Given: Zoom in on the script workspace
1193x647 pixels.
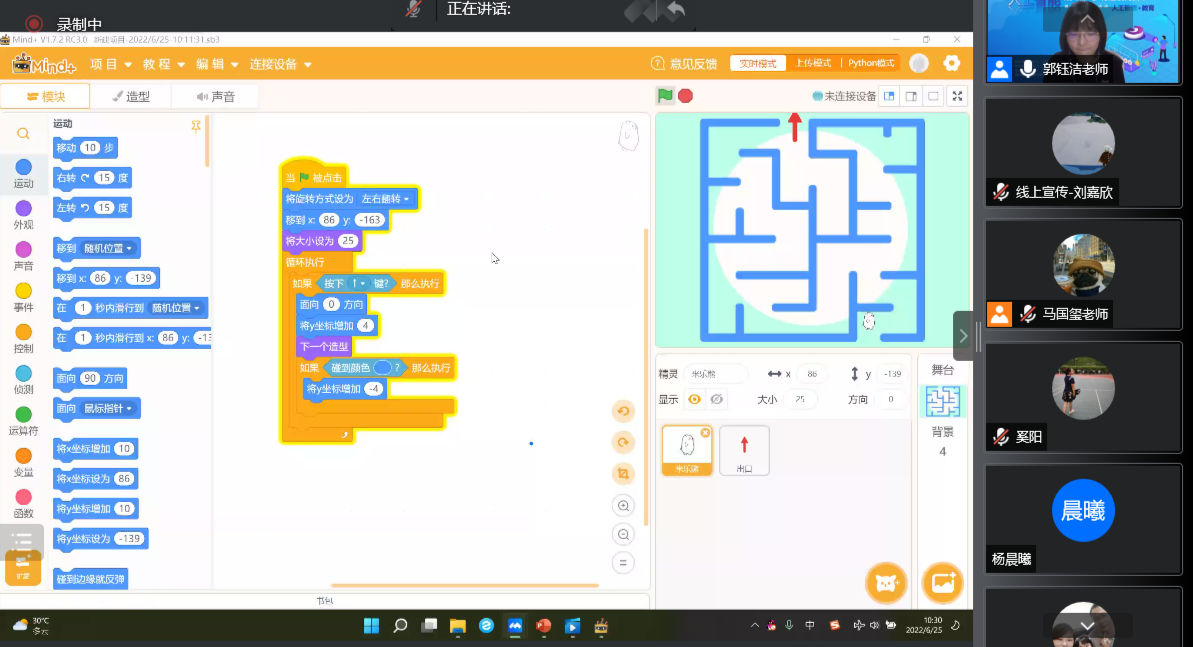Looking at the screenshot, I should click(x=623, y=506).
